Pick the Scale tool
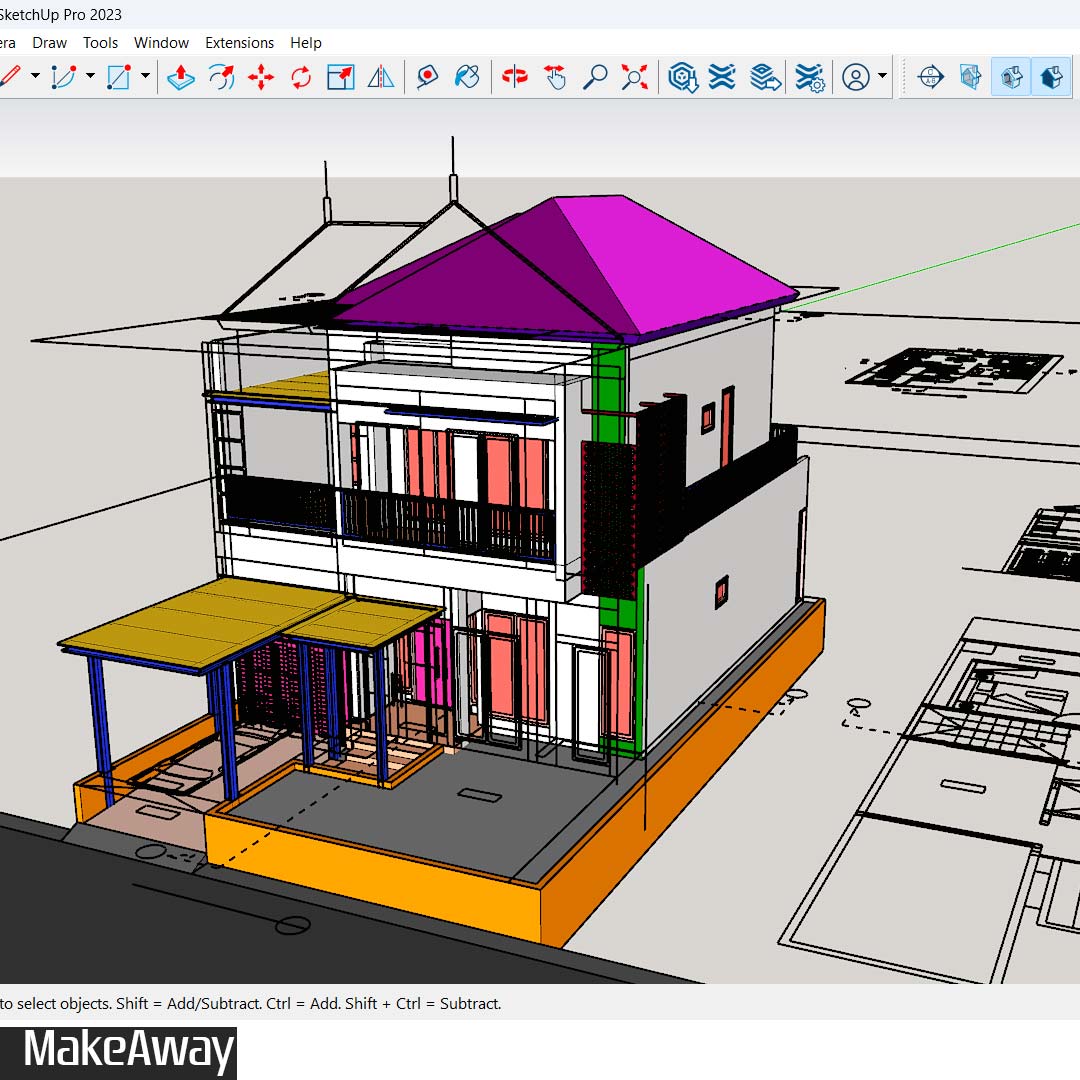 tap(341, 77)
